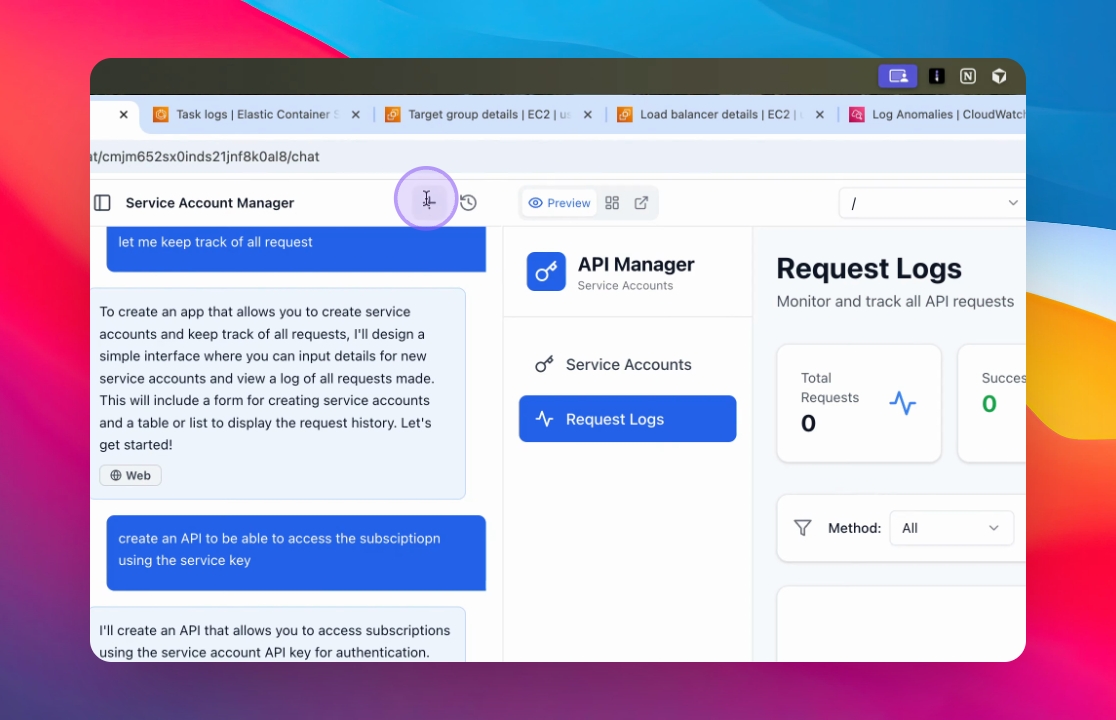Image resolution: width=1116 pixels, height=720 pixels.
Task: Open the chat version history clock icon
Action: [468, 203]
